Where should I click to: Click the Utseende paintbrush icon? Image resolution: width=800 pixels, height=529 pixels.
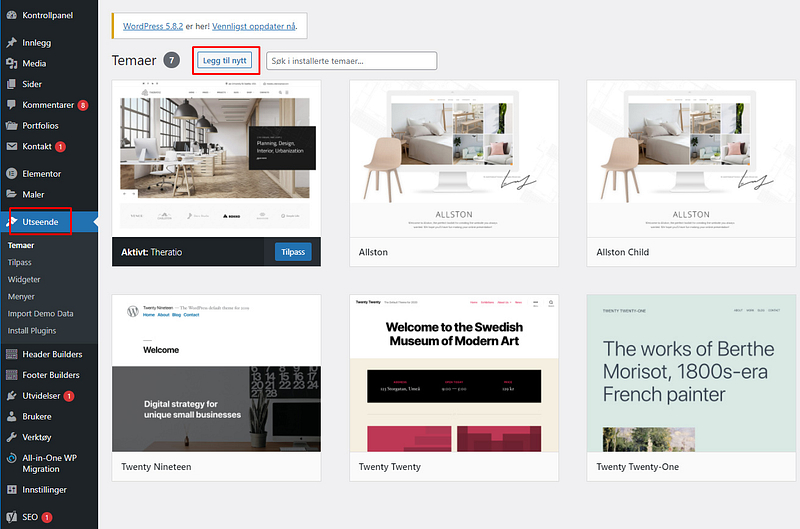[x=12, y=222]
